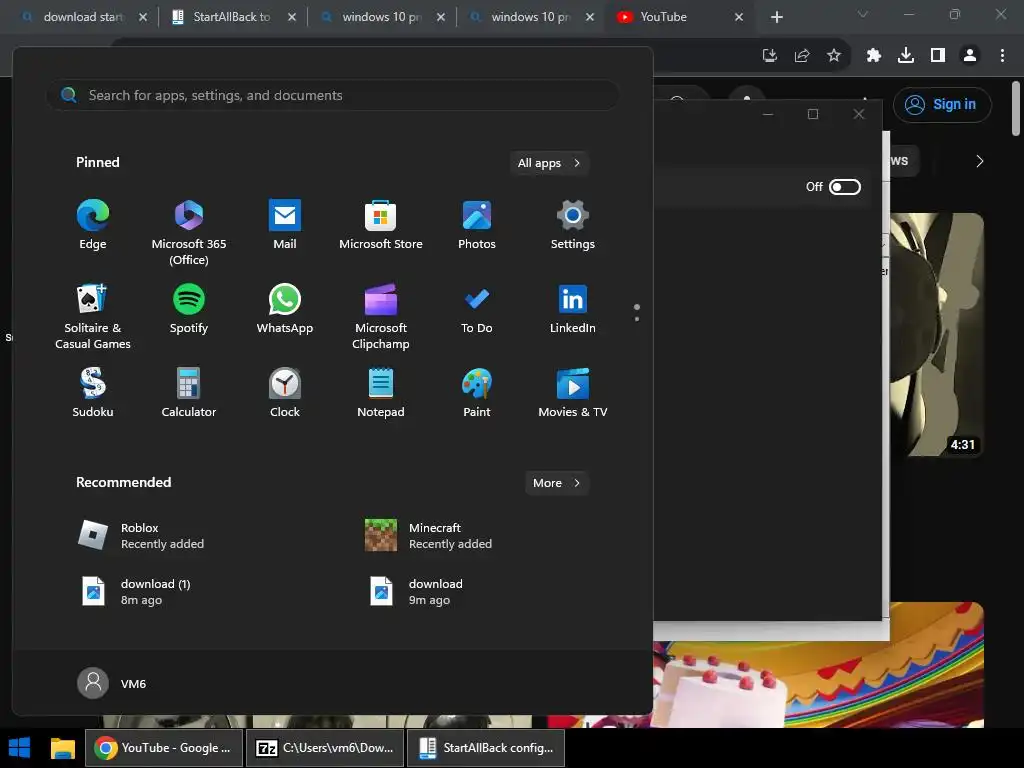Open Paint
Screen dimensions: 1024x768
click(477, 393)
